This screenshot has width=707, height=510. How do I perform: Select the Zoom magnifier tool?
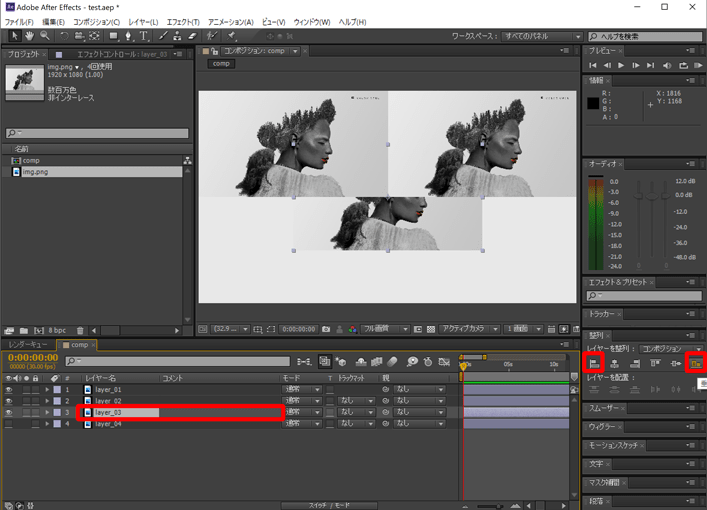[45, 36]
